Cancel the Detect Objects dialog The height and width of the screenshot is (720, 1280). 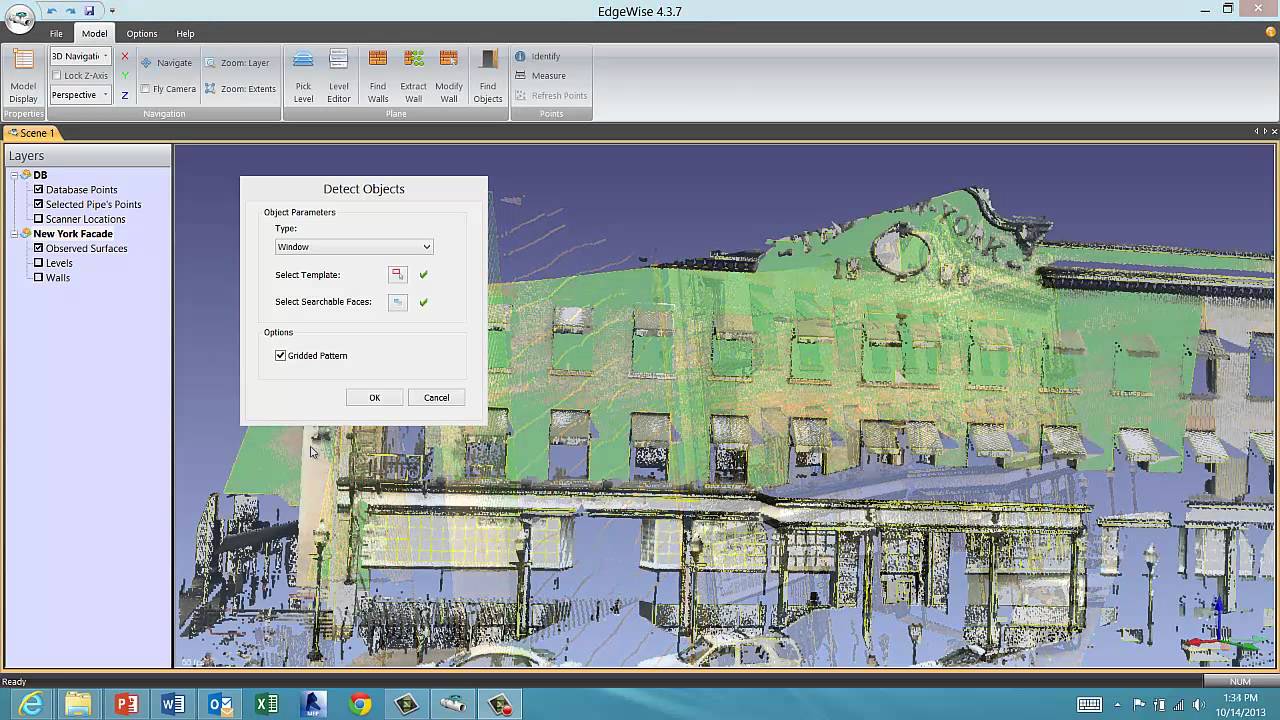(x=436, y=397)
